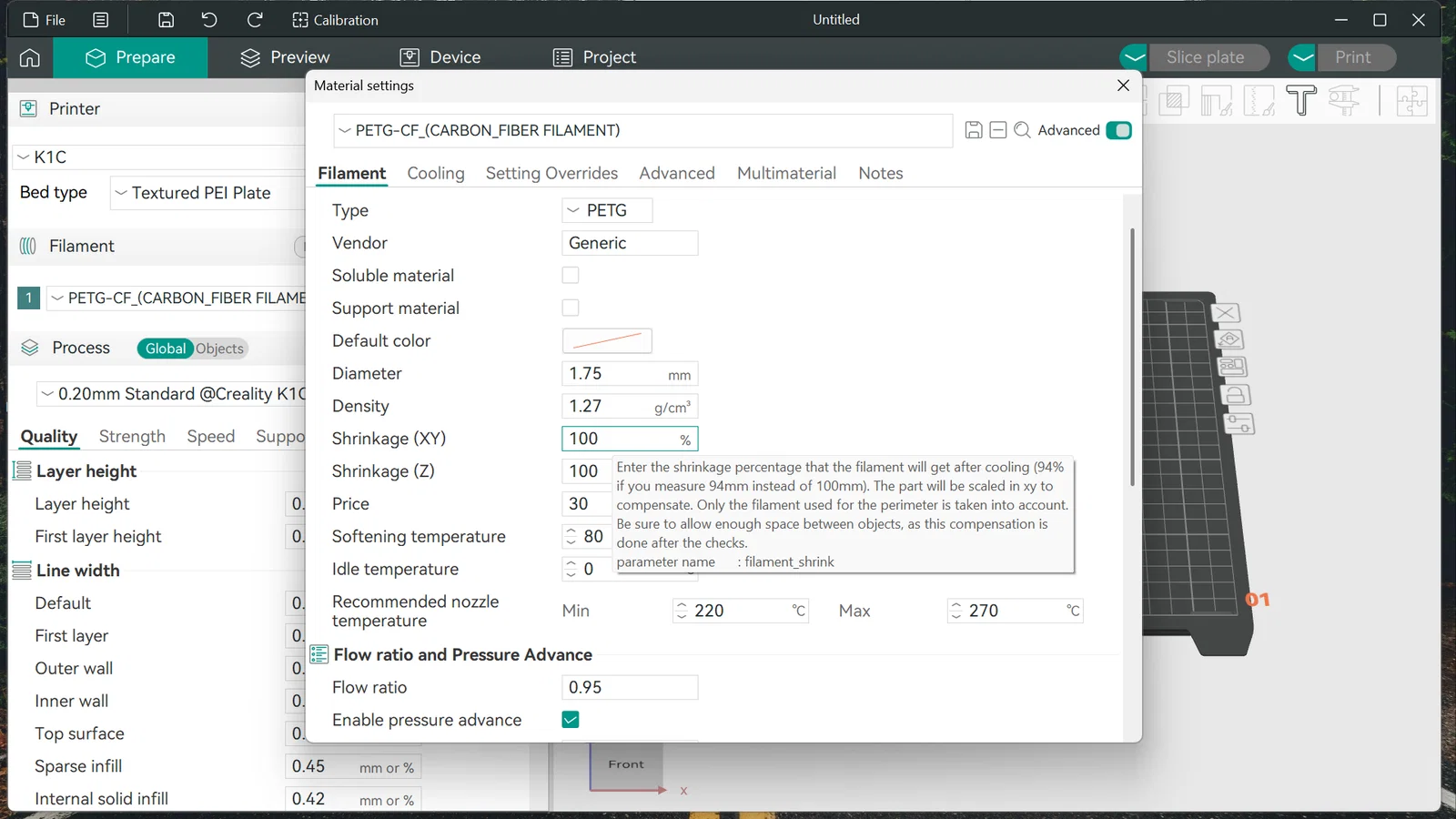Choose the seam painting brush tool
The image size is (1456, 819).
(1259, 100)
